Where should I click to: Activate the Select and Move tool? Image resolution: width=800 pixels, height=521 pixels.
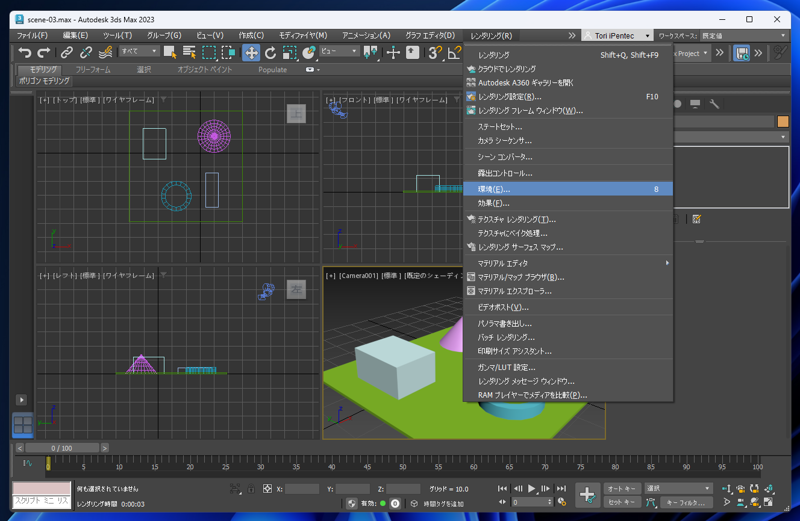[251, 53]
